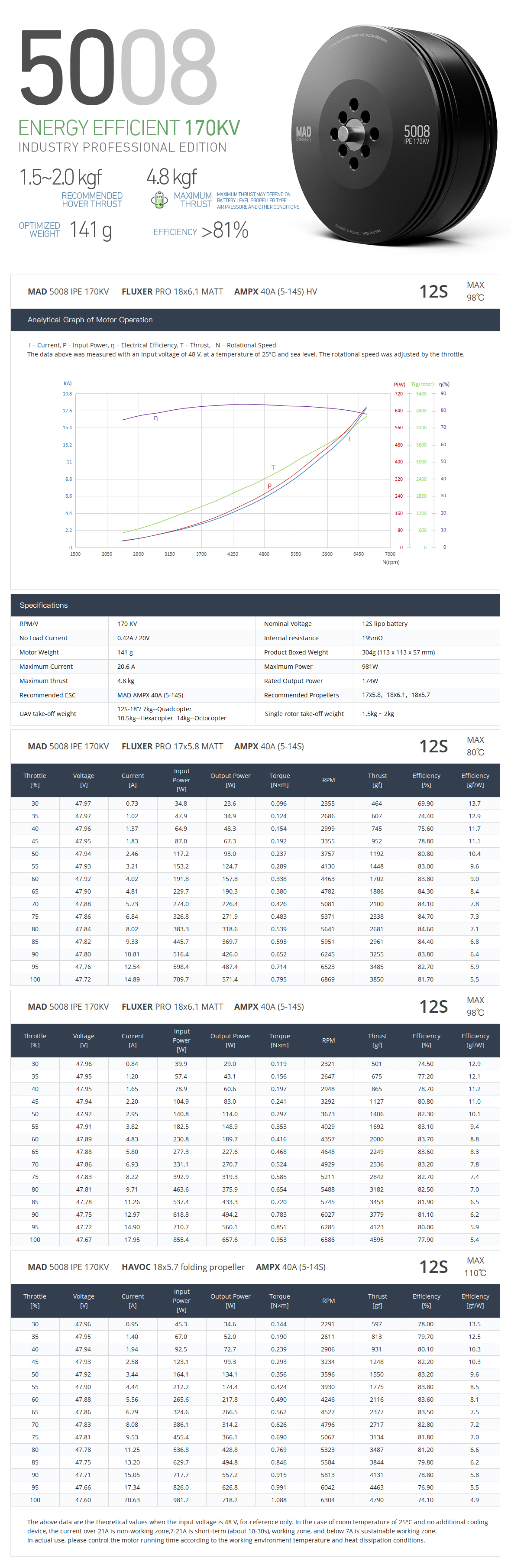The height and width of the screenshot is (1568, 511).
Task: Click the 1.5~2.0 kgf hover thrust value
Action: click(60, 177)
